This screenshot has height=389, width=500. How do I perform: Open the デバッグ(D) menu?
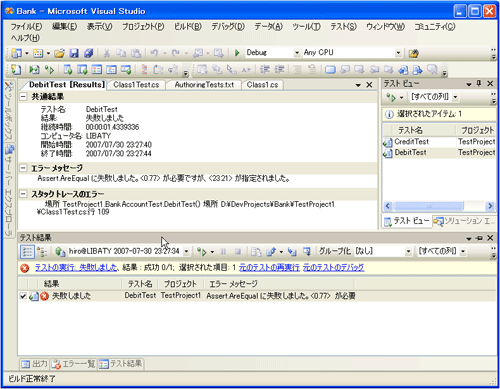pos(228,27)
